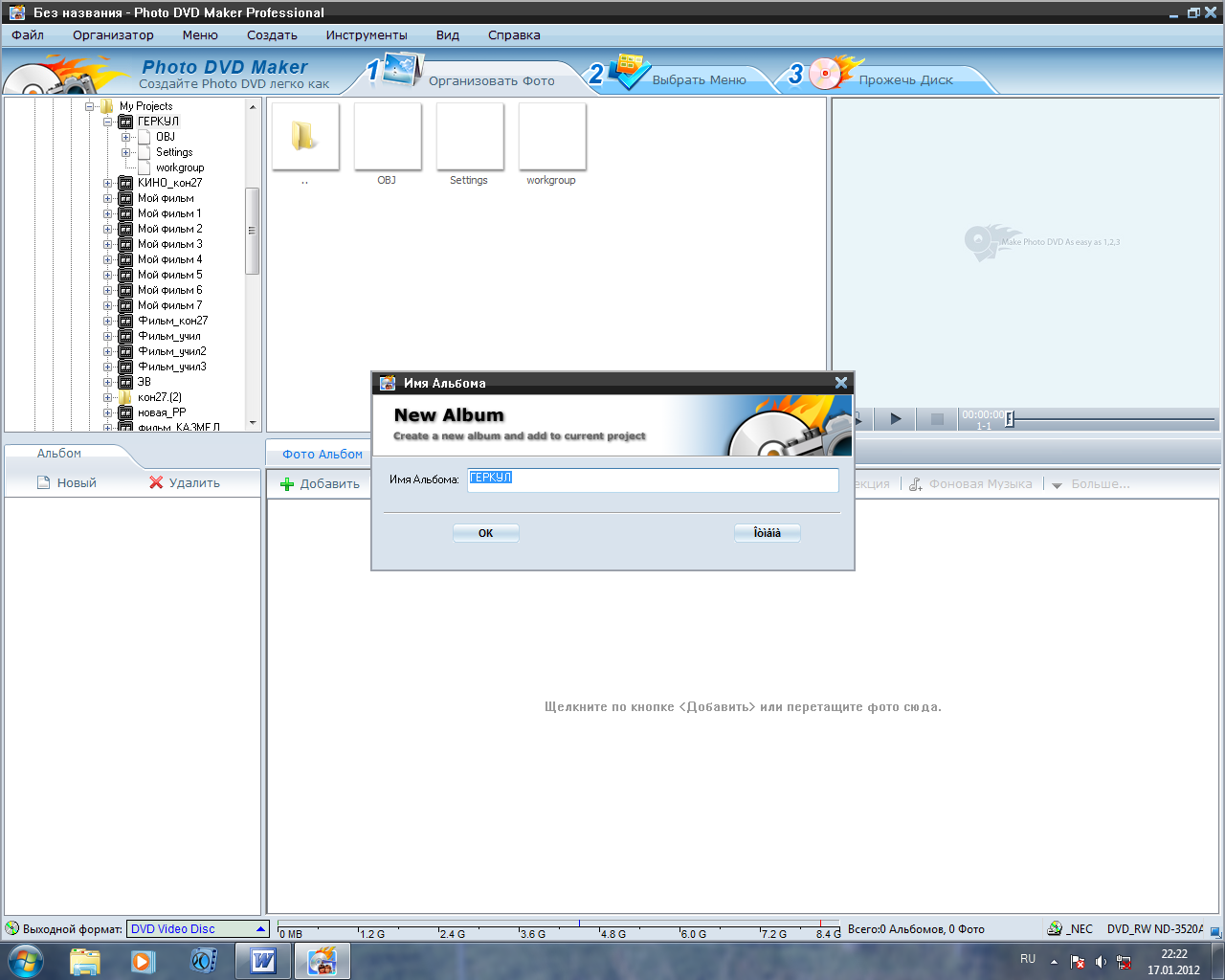This screenshot has width=1225, height=980.
Task: Click the volume icon in system tray
Action: point(1101,962)
